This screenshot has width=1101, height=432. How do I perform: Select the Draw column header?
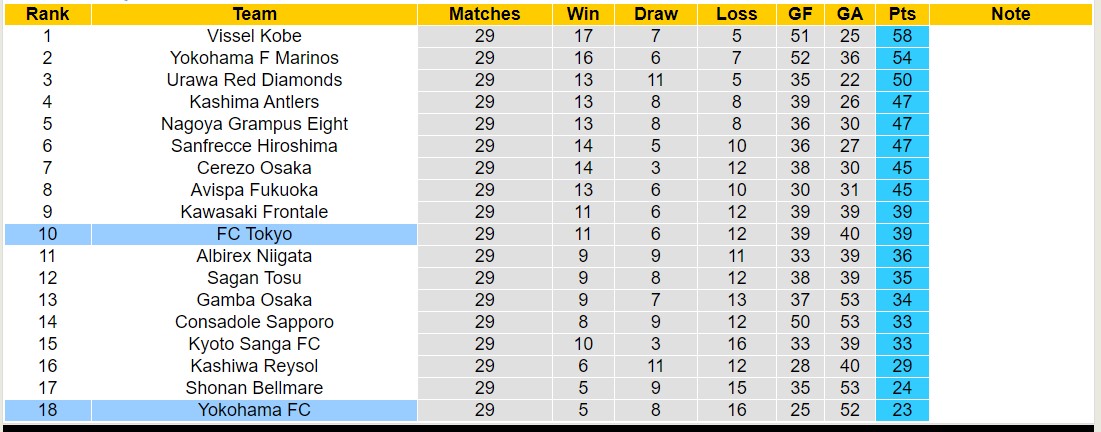click(655, 14)
